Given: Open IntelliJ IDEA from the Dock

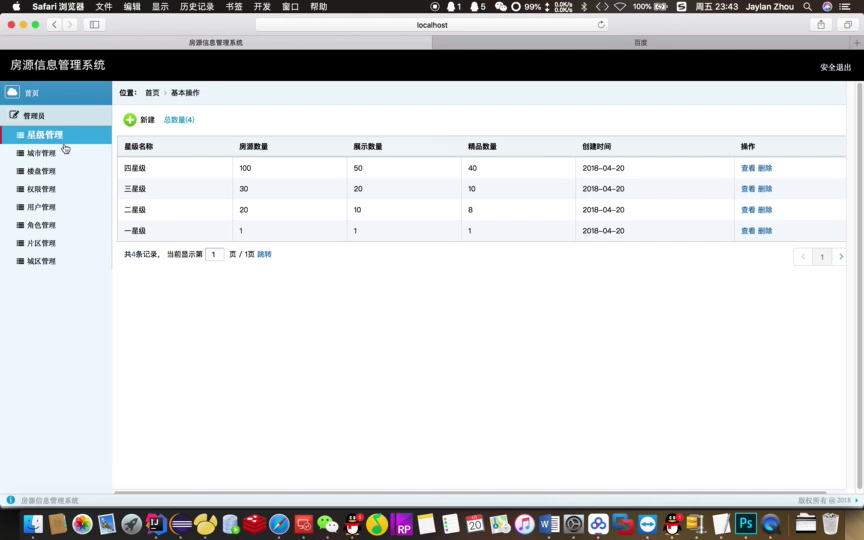Looking at the screenshot, I should pyautogui.click(x=156, y=524).
